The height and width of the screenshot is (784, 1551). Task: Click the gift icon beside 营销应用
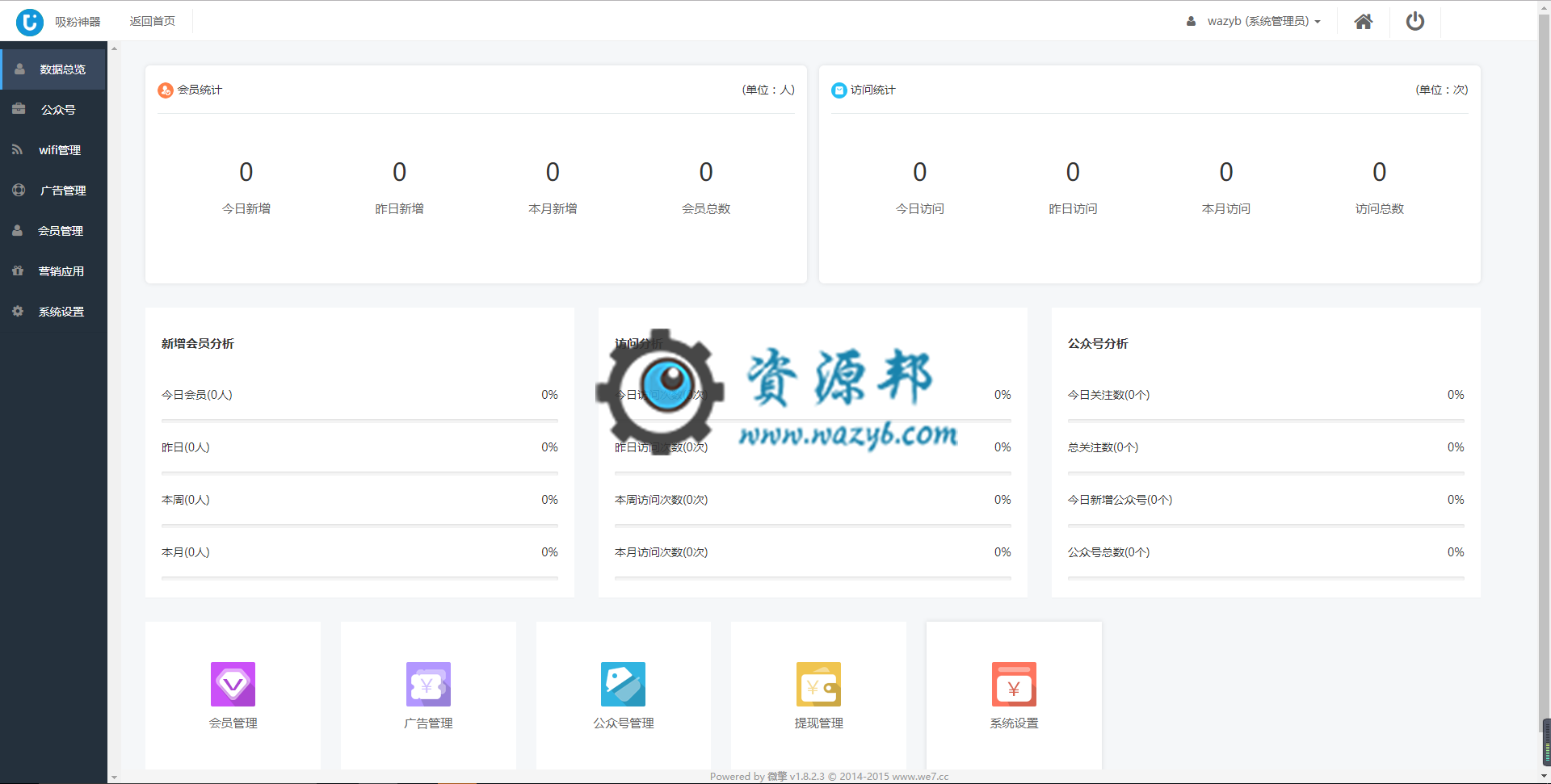point(18,270)
